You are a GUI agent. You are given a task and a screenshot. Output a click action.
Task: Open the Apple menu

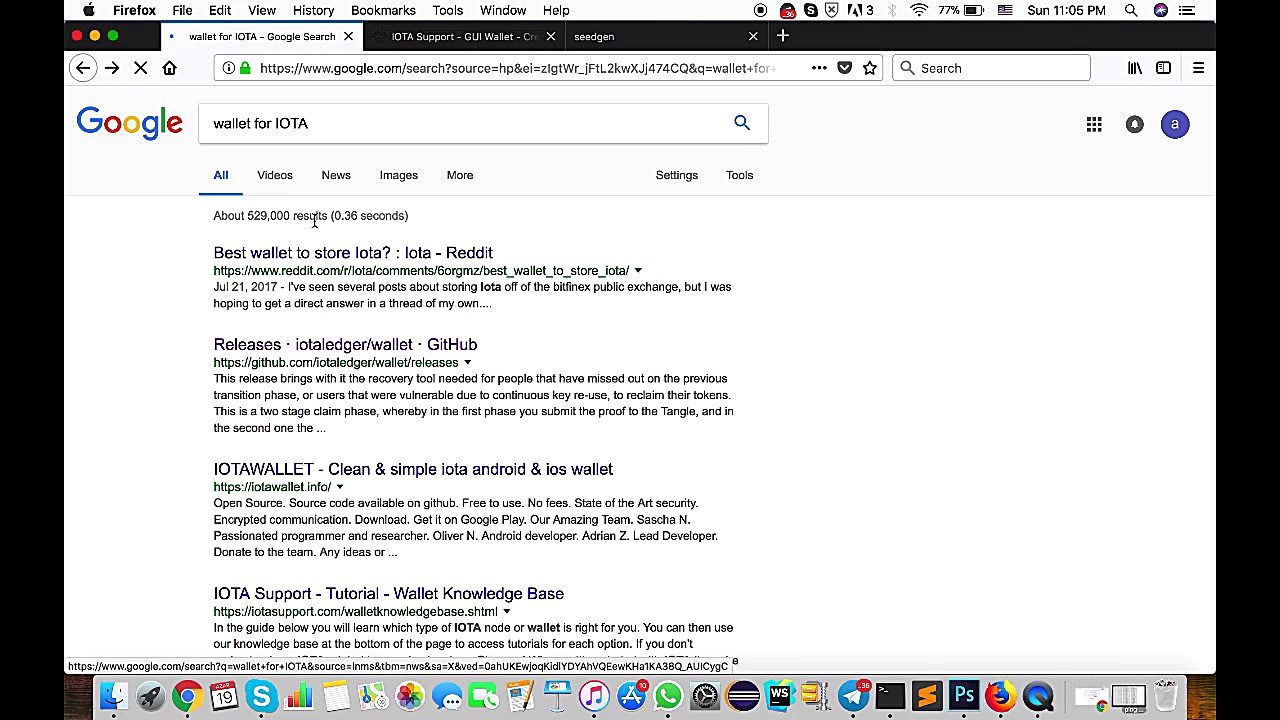[89, 10]
